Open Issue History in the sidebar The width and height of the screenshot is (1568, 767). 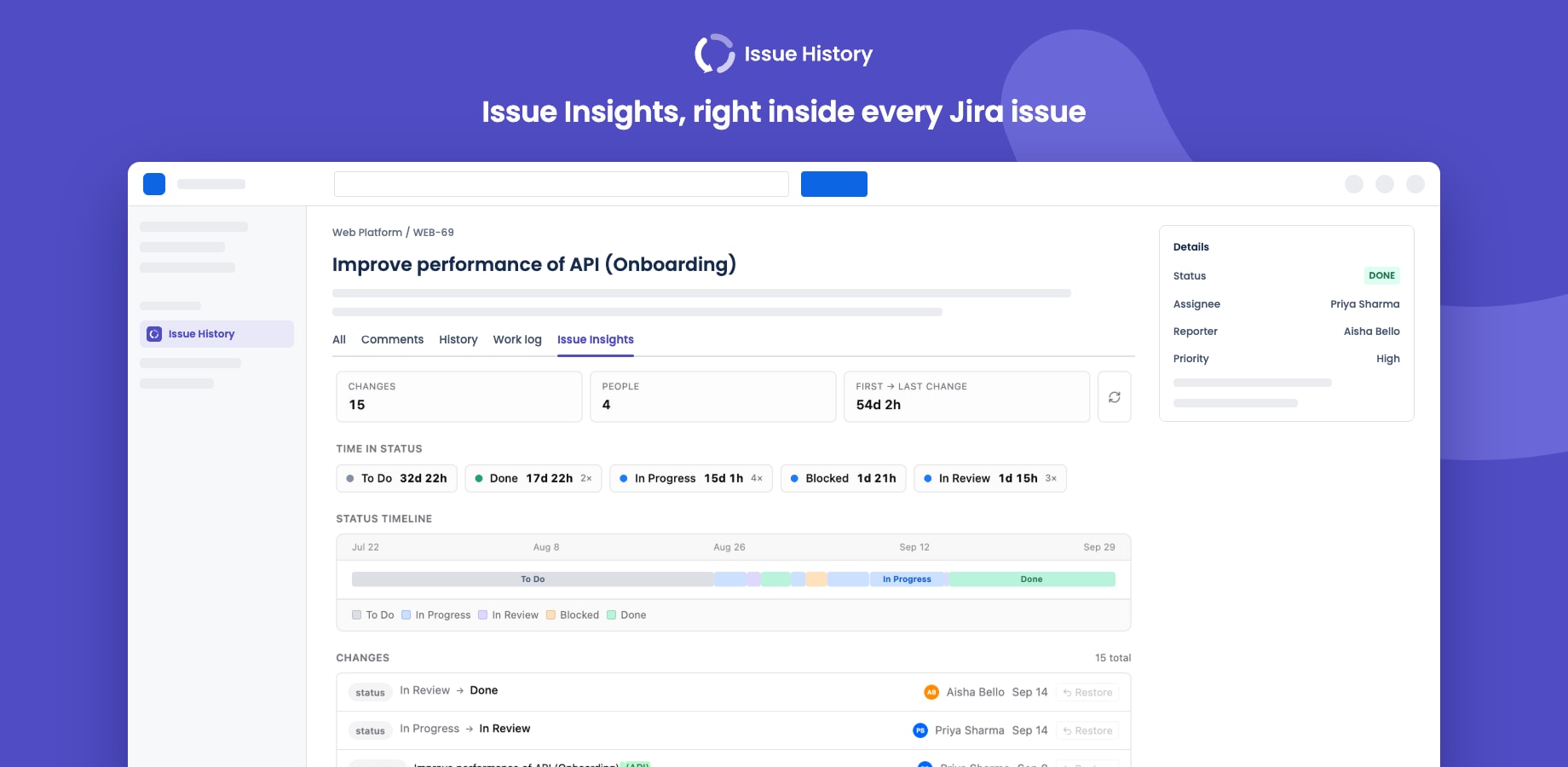(x=216, y=334)
